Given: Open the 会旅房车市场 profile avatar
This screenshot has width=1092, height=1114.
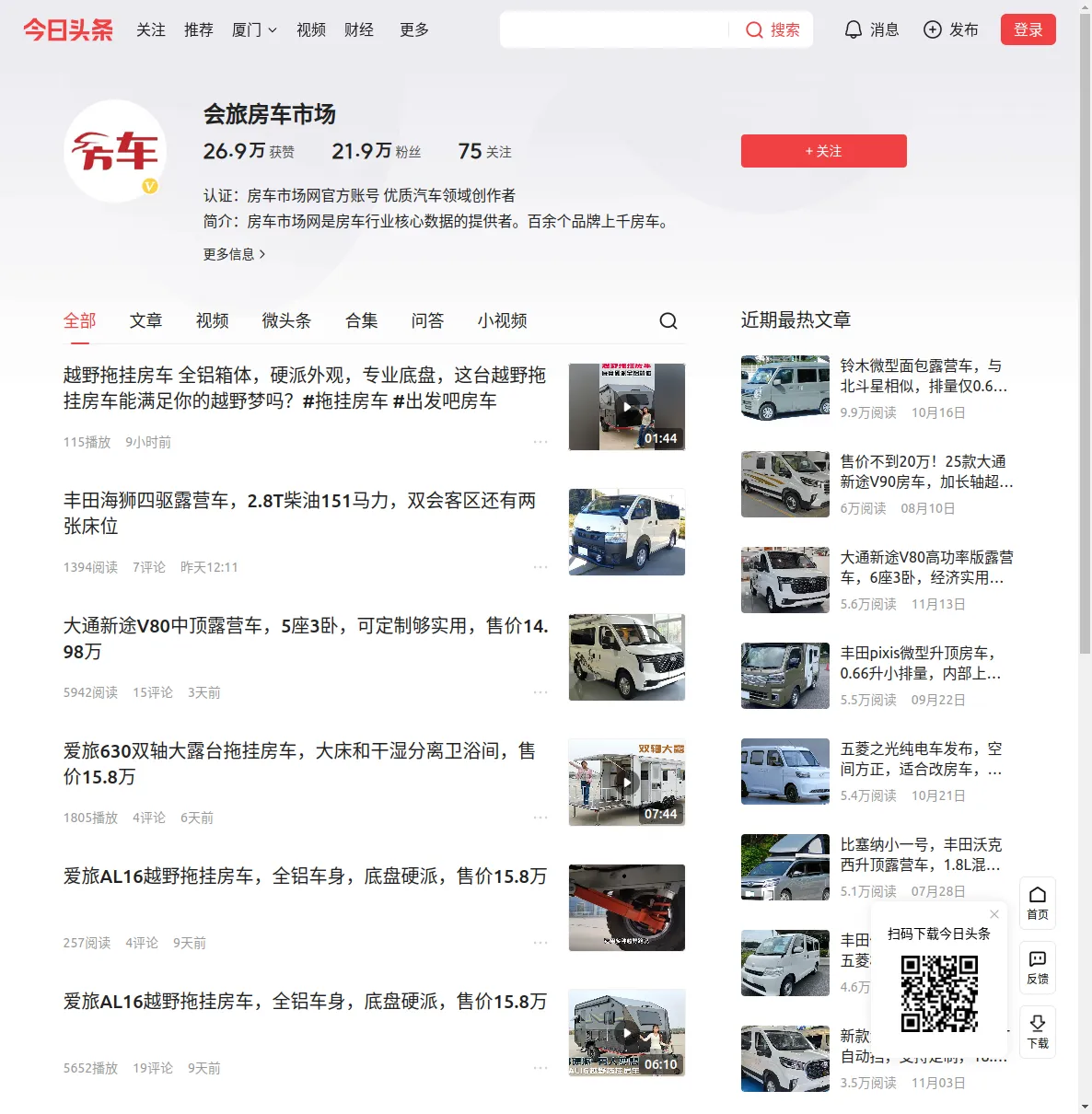Looking at the screenshot, I should tap(115, 151).
